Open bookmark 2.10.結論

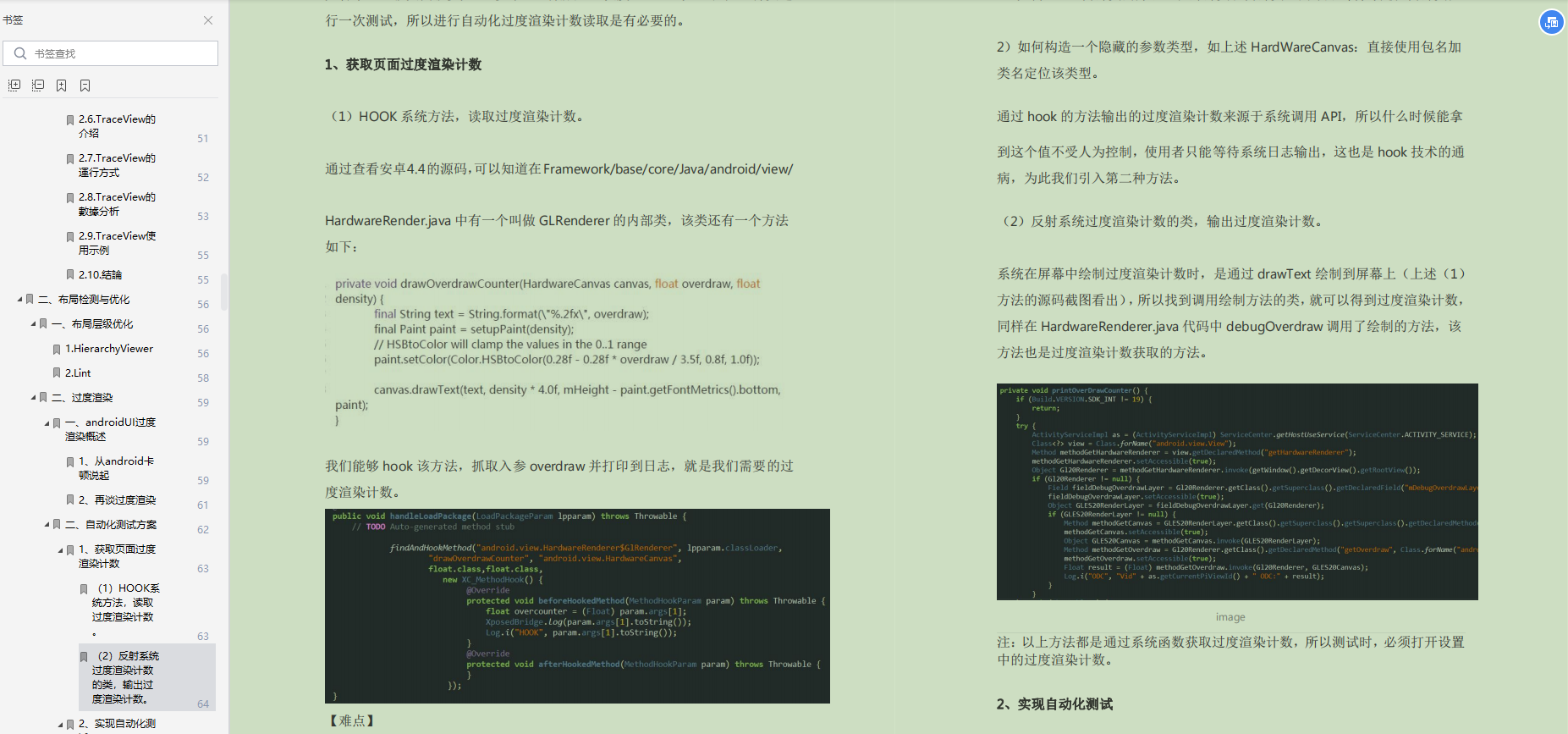click(x=100, y=274)
